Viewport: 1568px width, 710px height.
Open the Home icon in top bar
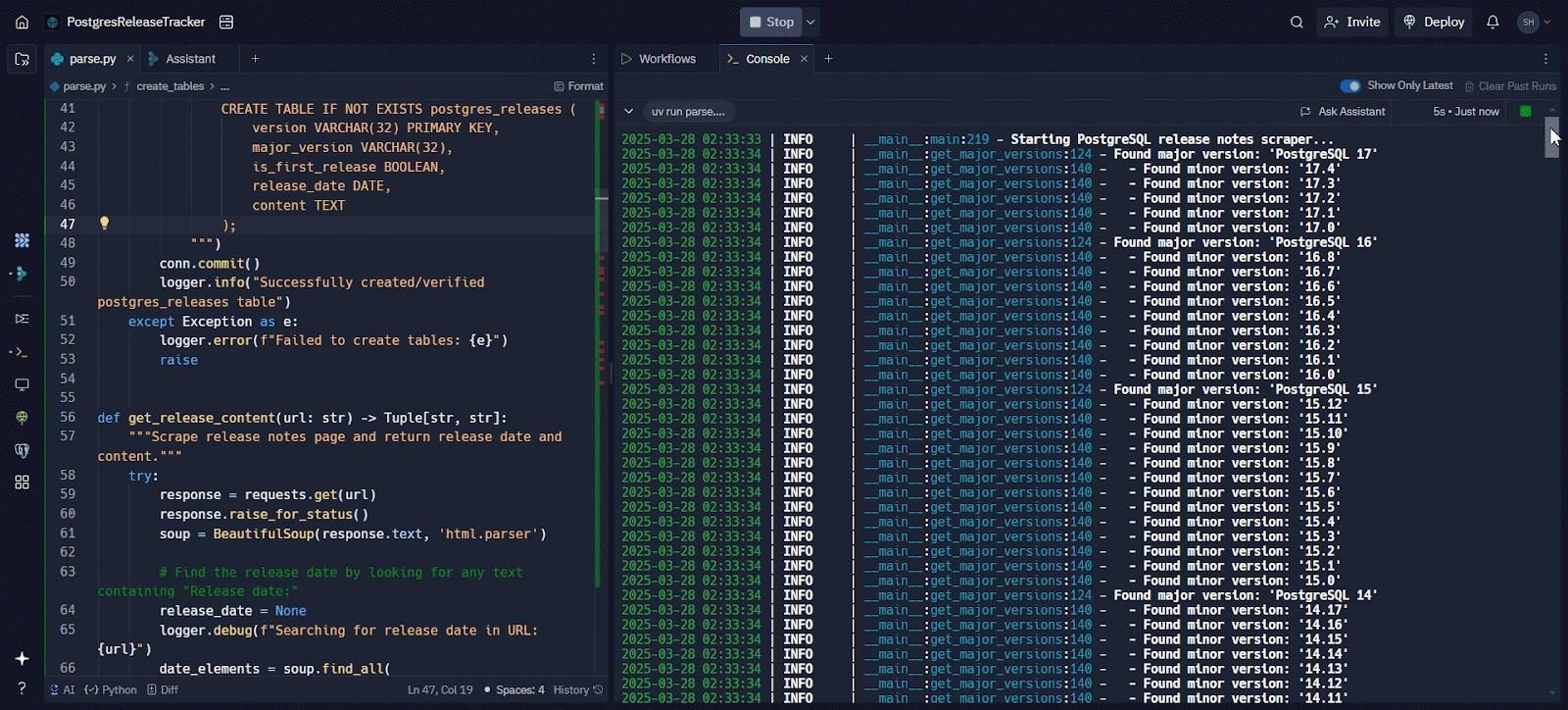tap(22, 22)
